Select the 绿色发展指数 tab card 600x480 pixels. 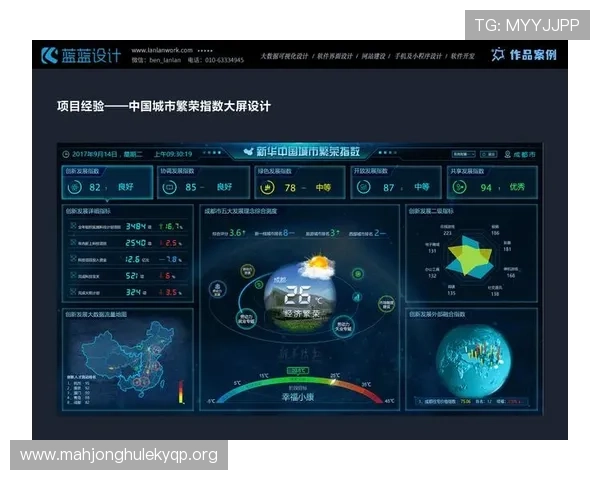pyautogui.click(x=300, y=182)
